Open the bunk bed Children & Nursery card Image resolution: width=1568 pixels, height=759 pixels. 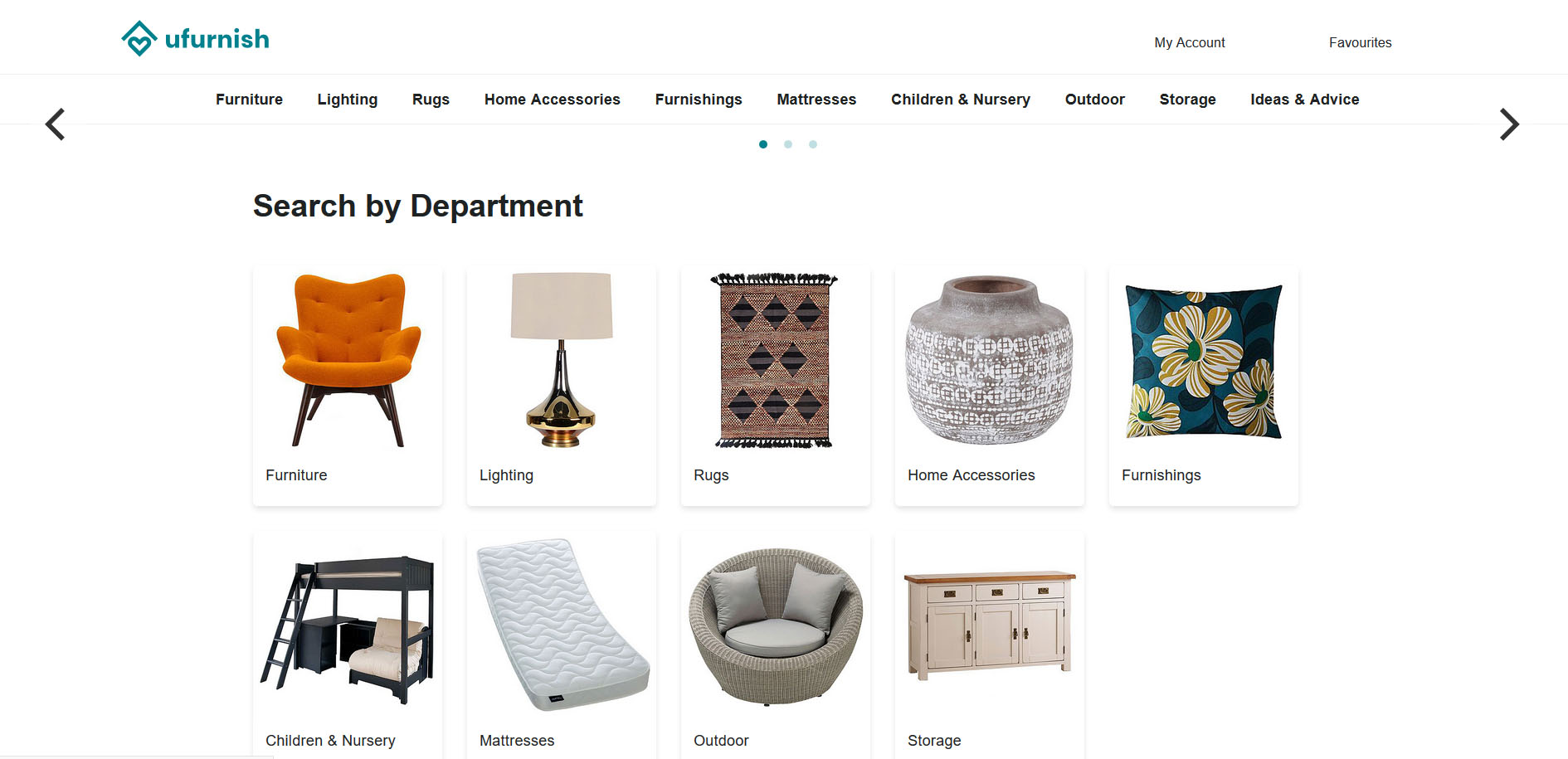tap(348, 645)
